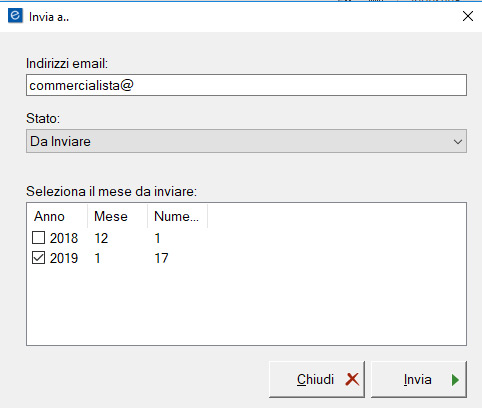Screen dimensions: 482x408
Task: Click empty area of the month list
Action: (x=246, y=305)
